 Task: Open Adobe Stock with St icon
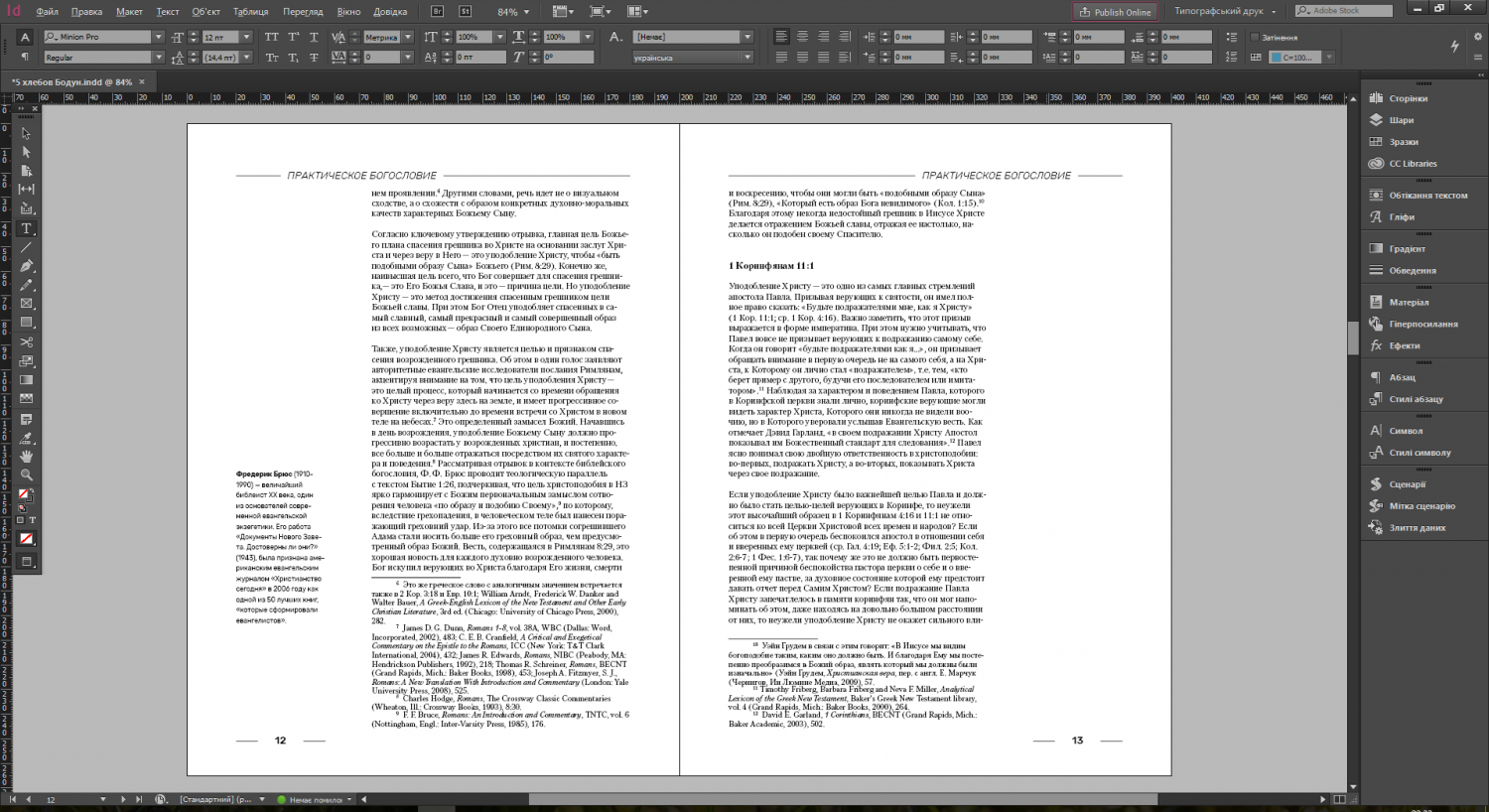[466, 12]
